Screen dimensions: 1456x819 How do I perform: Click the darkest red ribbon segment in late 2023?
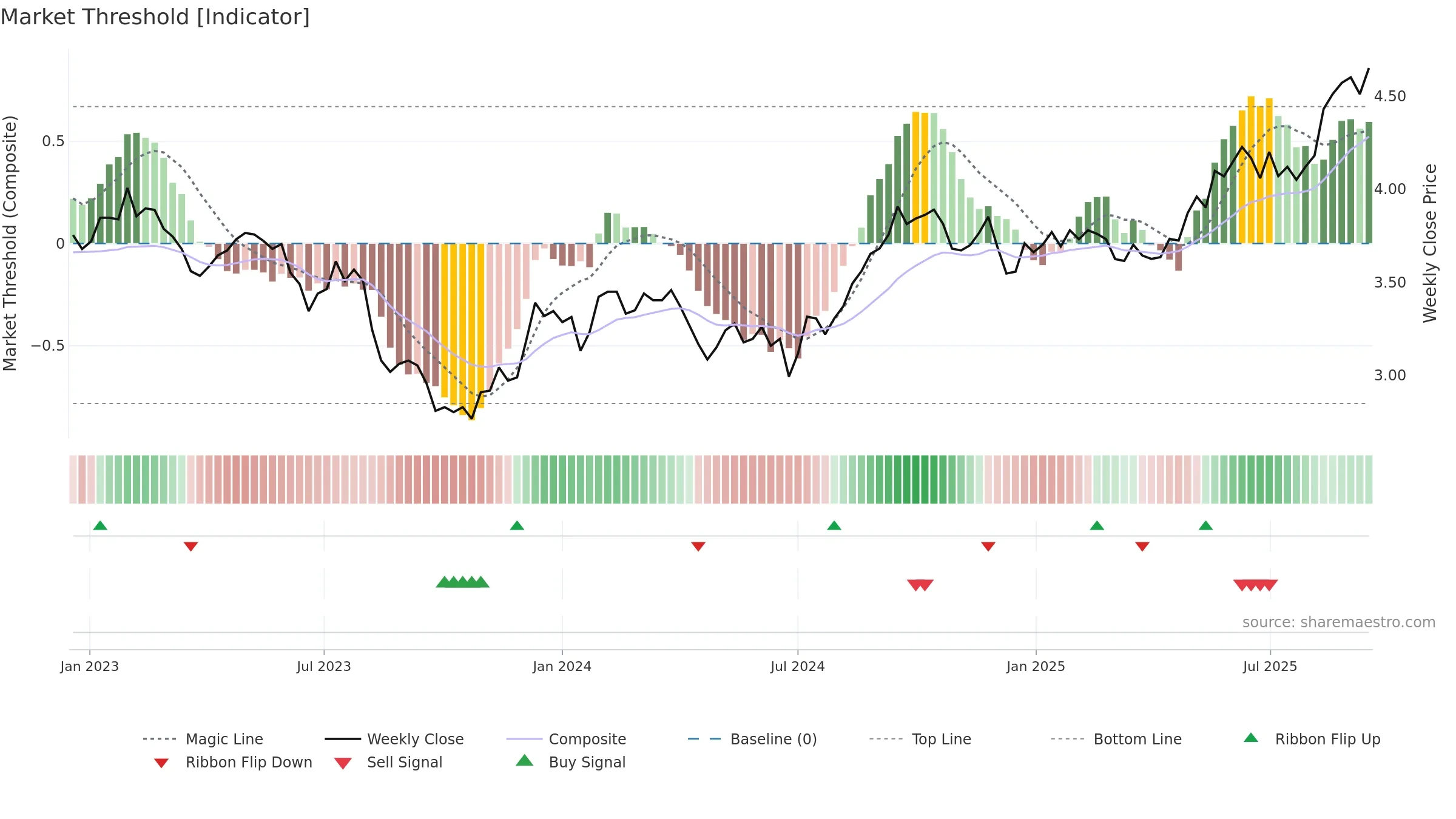(472, 479)
